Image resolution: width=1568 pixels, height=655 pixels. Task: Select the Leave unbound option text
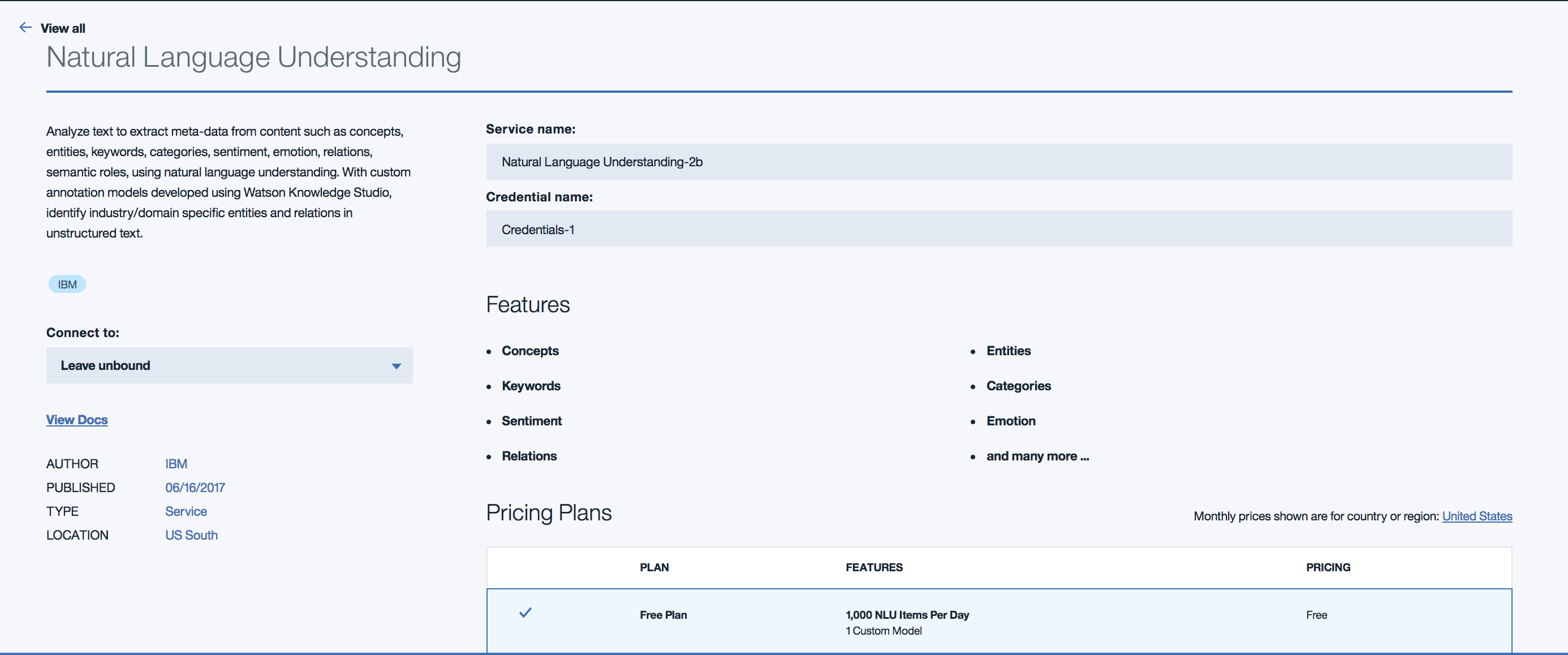(x=105, y=365)
